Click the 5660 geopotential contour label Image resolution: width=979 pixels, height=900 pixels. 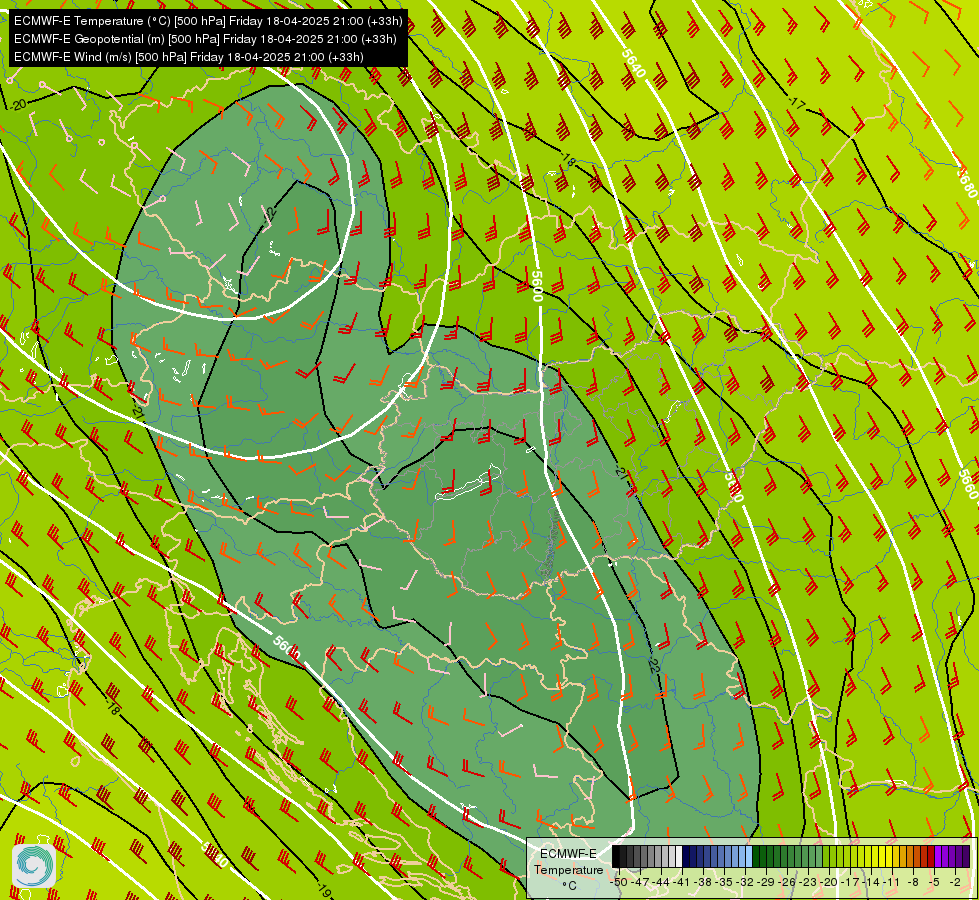pyautogui.click(x=967, y=484)
